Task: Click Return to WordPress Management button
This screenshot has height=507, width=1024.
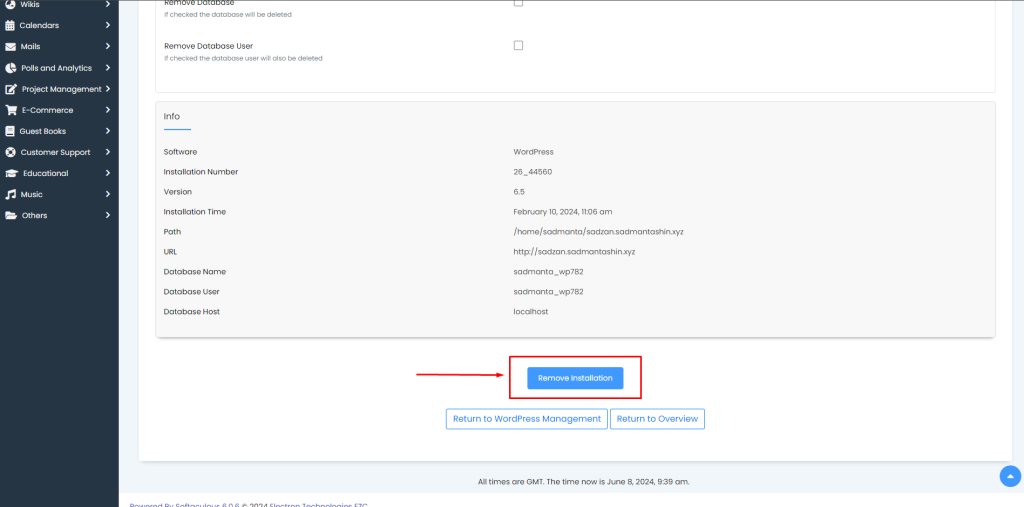Action: click(526, 419)
